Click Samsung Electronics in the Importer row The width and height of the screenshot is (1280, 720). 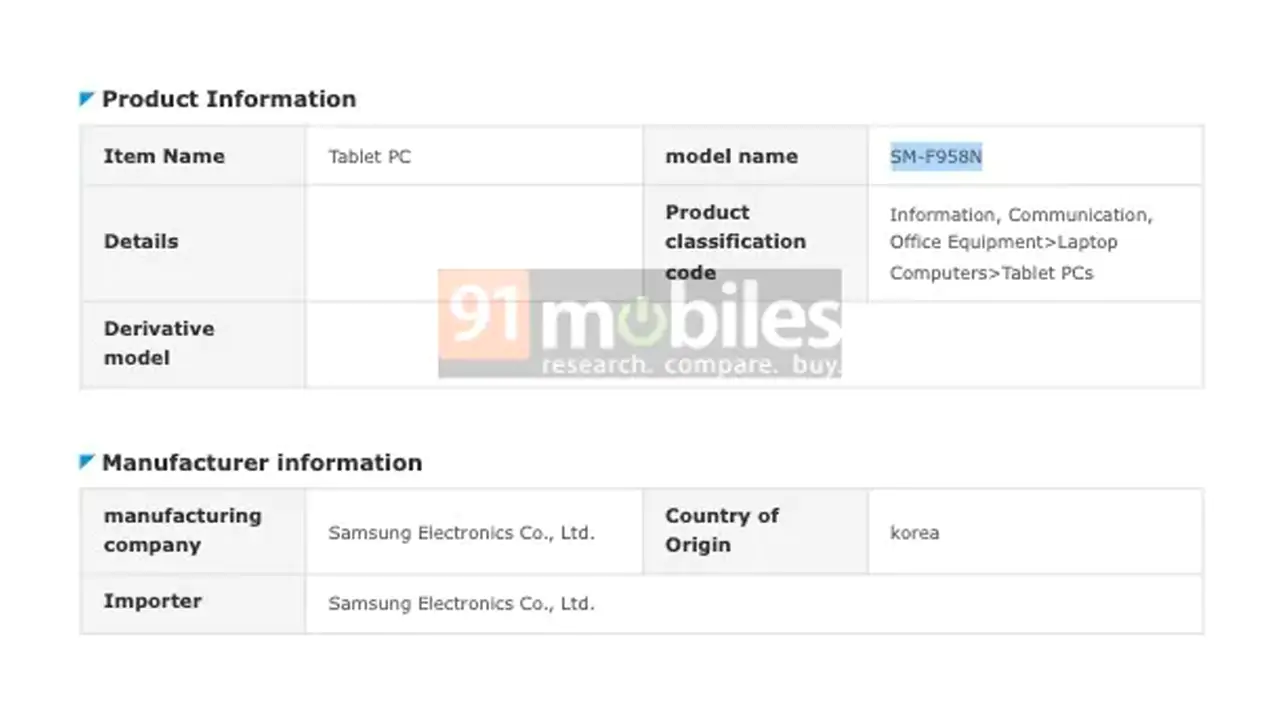461,603
